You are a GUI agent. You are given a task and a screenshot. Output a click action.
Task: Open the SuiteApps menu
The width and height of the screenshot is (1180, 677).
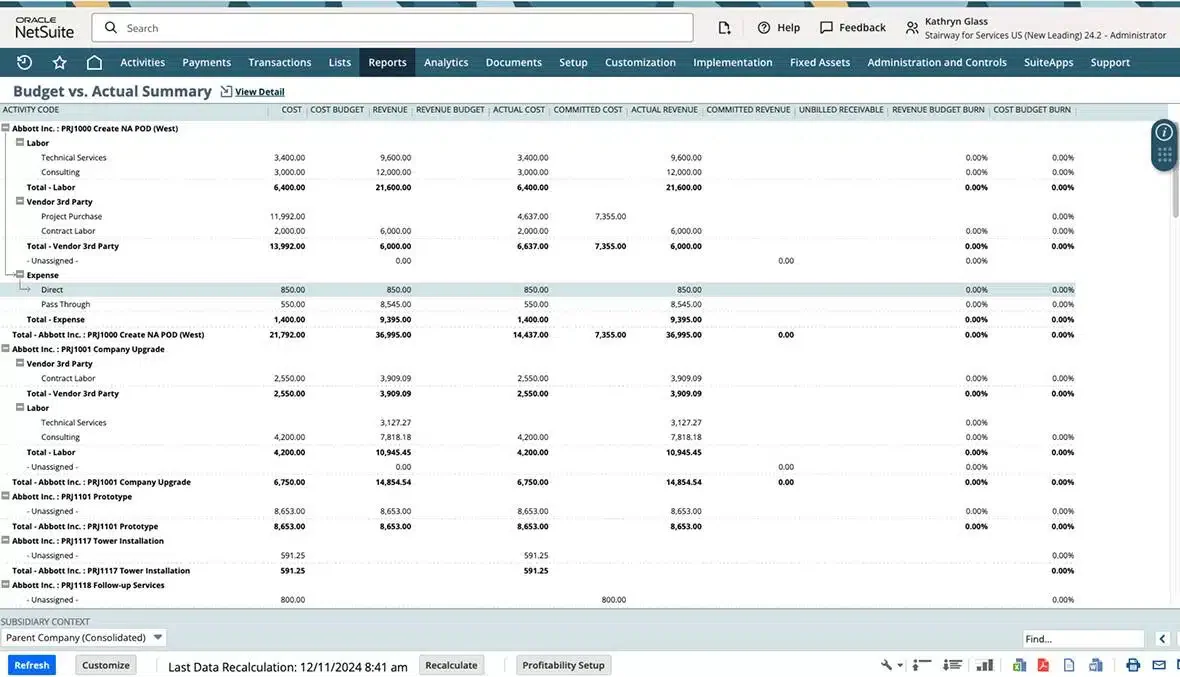pos(1048,62)
